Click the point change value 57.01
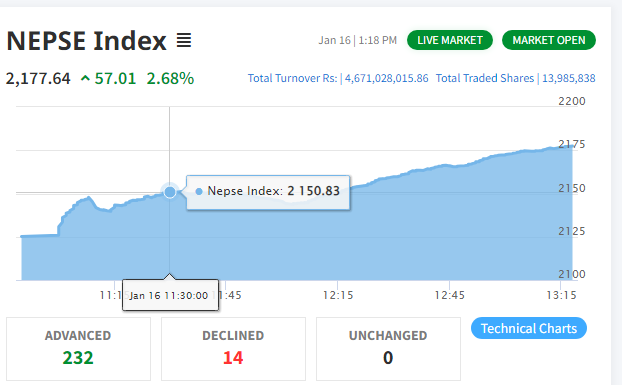Image resolution: width=622 pixels, height=385 pixels. [115, 79]
